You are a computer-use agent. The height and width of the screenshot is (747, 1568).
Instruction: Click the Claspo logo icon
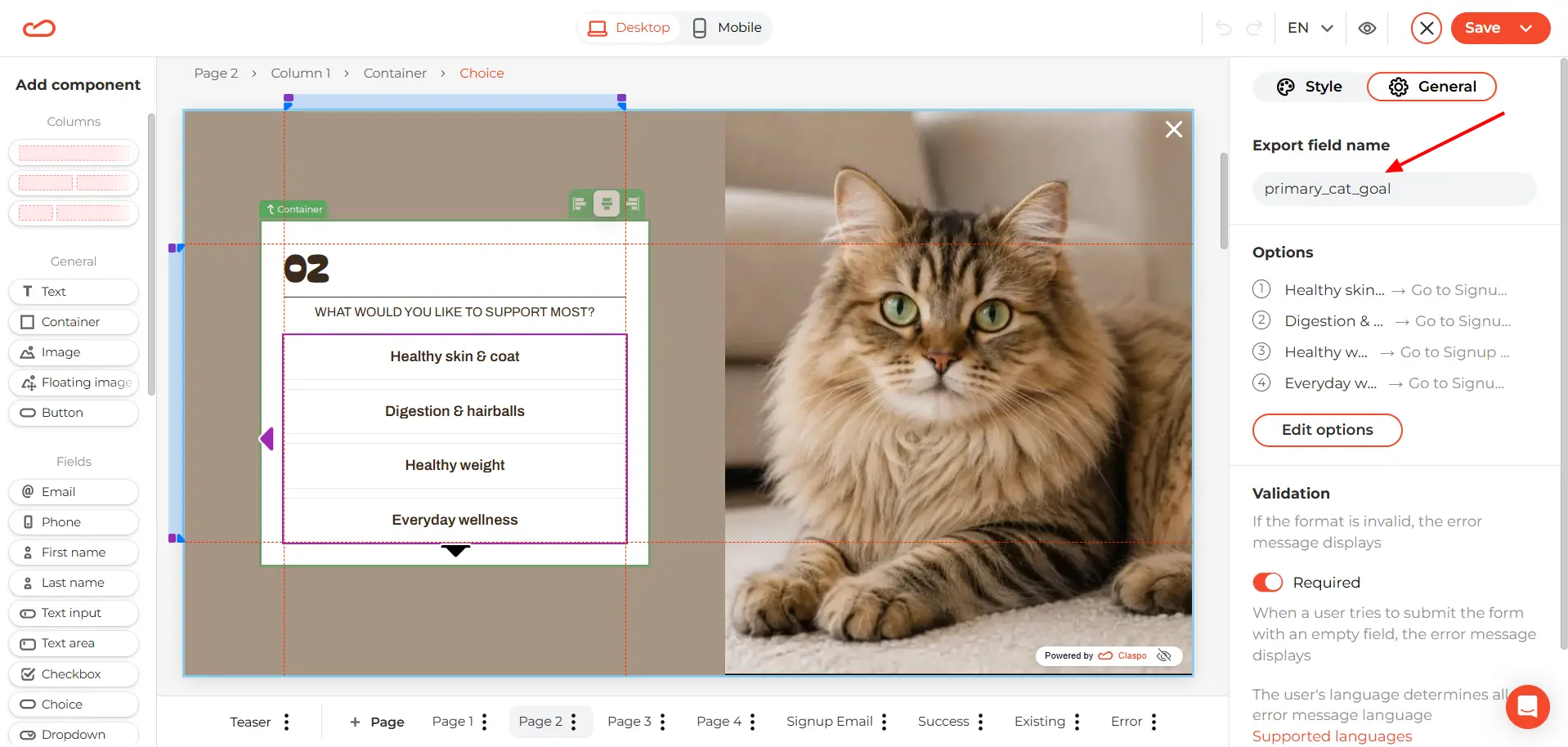click(x=39, y=29)
